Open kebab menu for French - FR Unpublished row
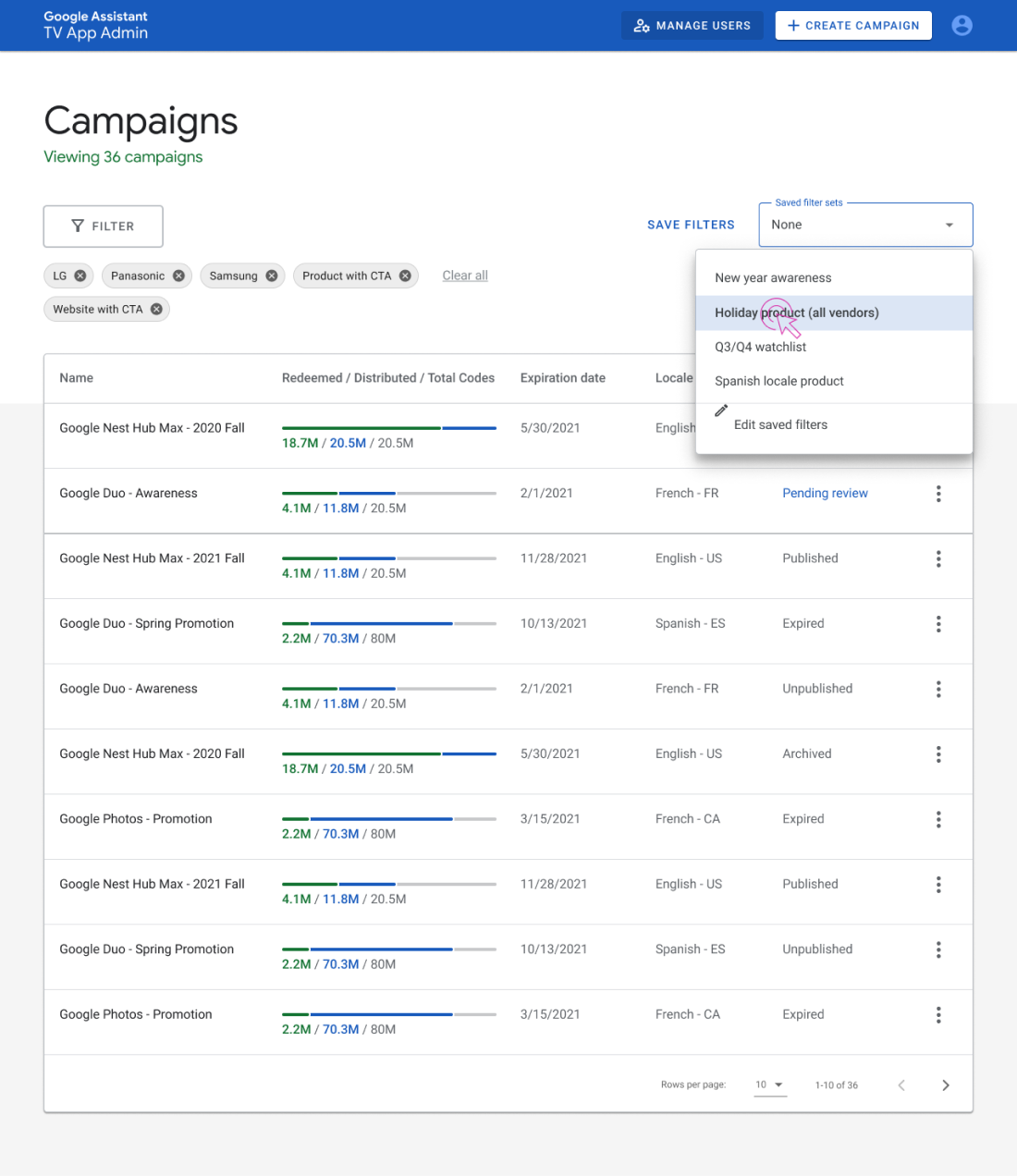The height and width of the screenshot is (1176, 1017). 938,689
